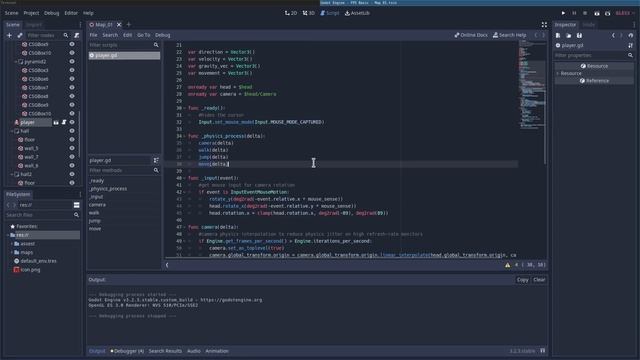
Task: Go to previous object in Inspector history
Action: point(613,36)
